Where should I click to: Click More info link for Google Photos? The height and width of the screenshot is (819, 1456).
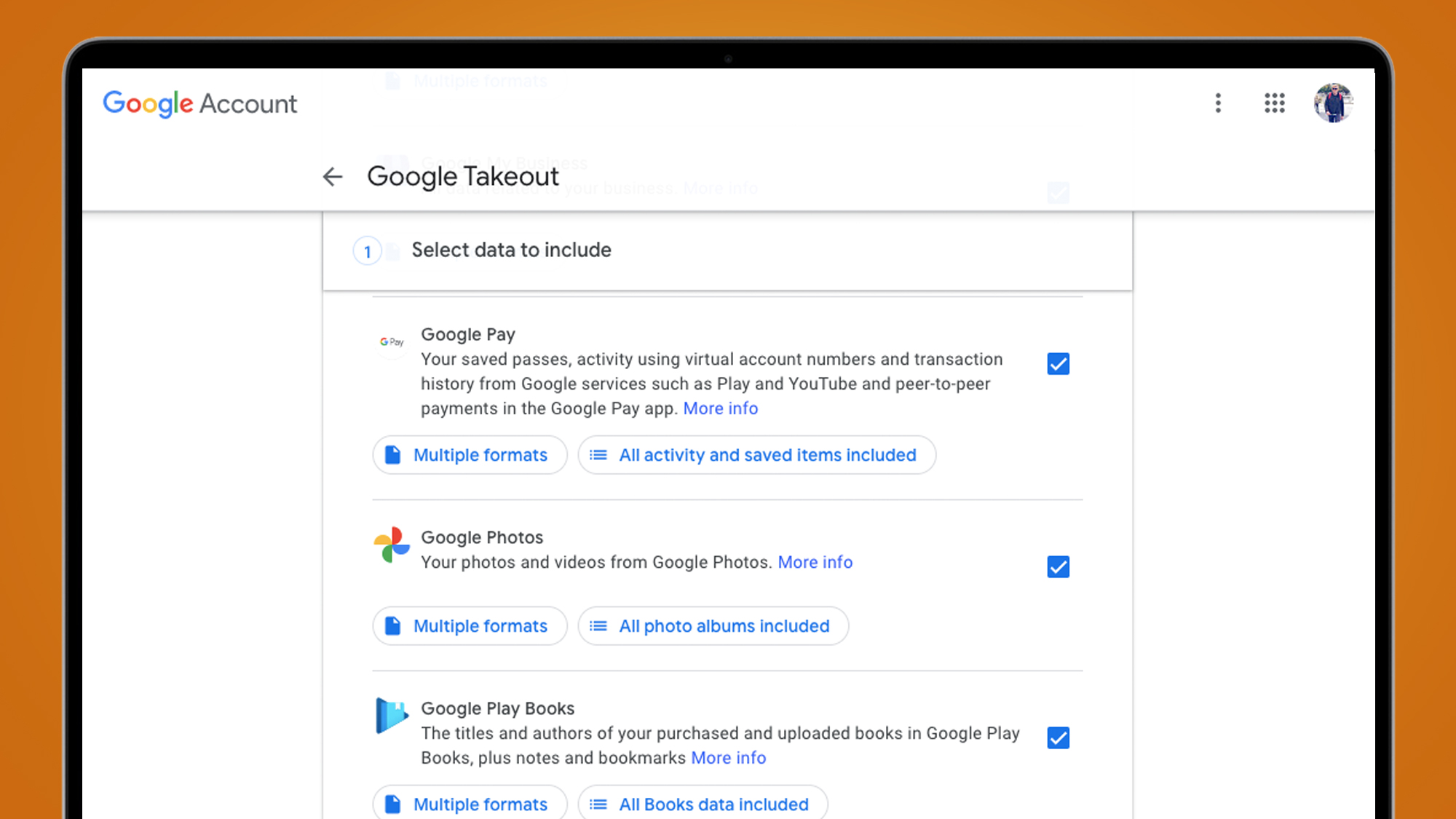(x=815, y=561)
